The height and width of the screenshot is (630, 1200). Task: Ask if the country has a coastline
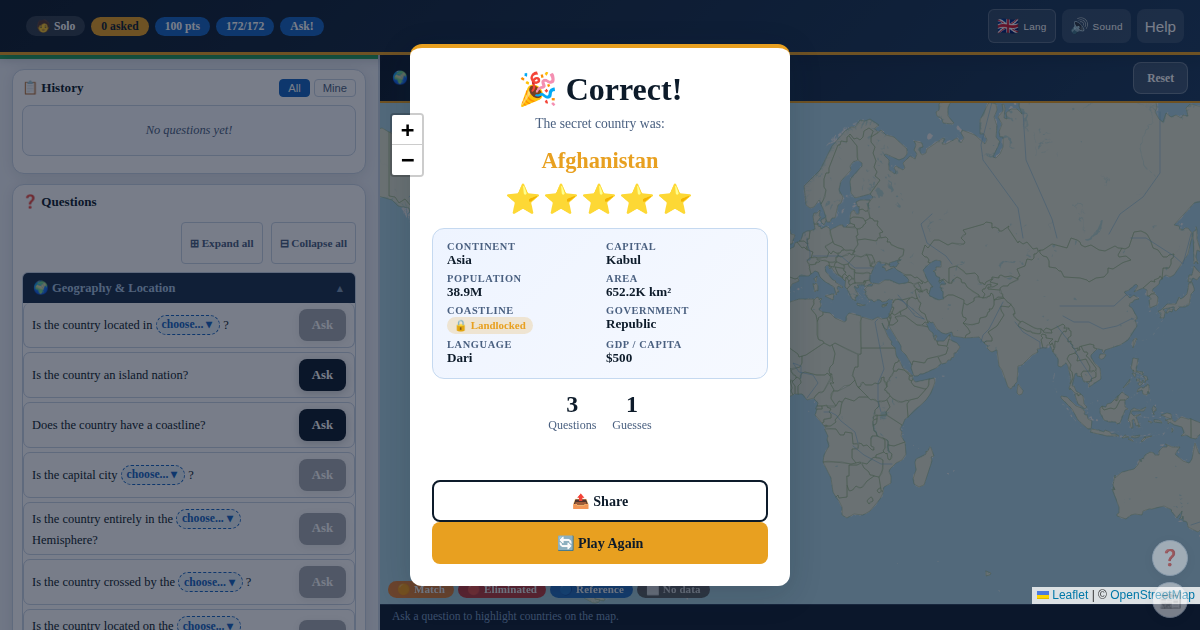point(322,425)
